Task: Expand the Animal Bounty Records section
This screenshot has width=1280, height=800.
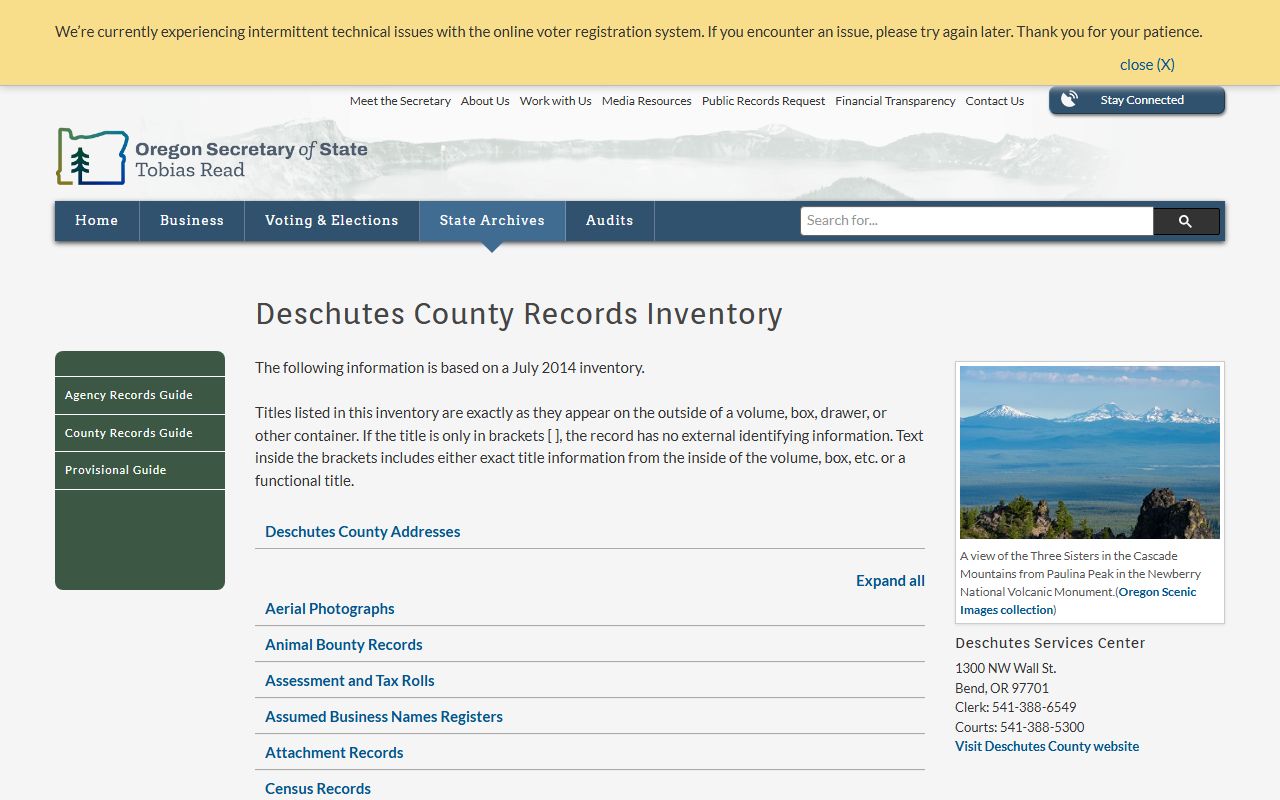Action: [590, 645]
